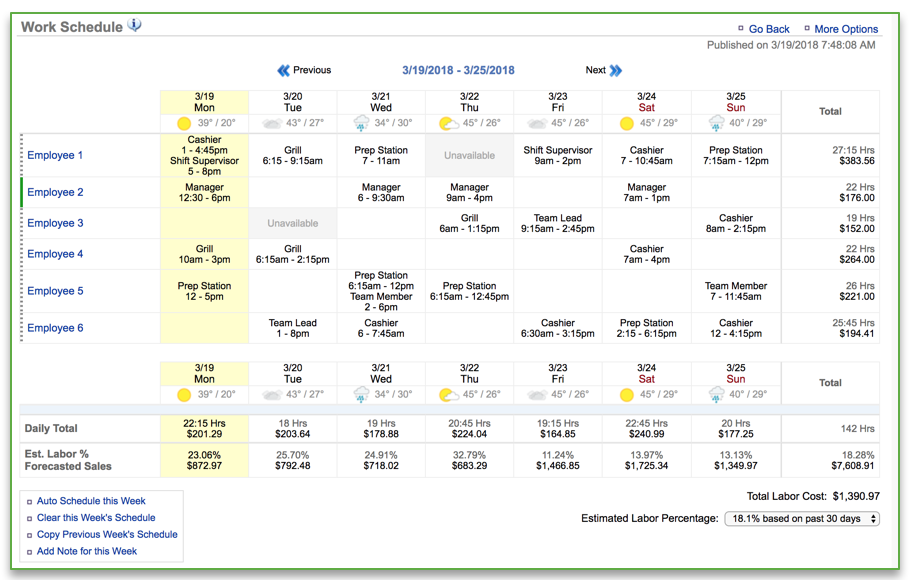This screenshot has height=580, width=912.
Task: Click the snow icon for Wed 3/21 in lower totals header
Action: pos(361,395)
